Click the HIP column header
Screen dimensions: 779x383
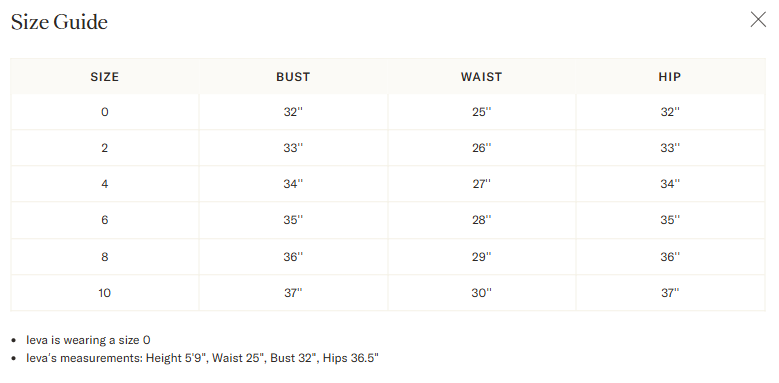click(670, 77)
